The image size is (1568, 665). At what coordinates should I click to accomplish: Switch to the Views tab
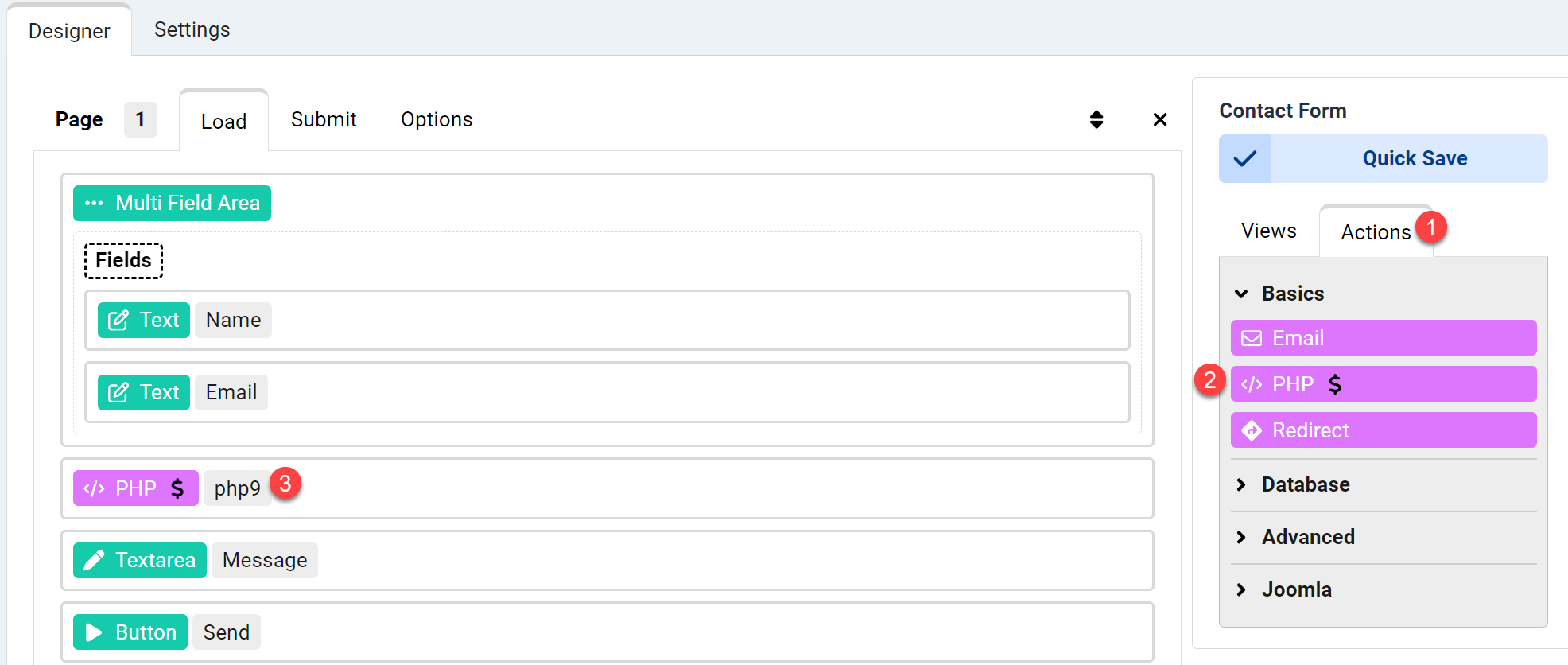[x=1268, y=231]
